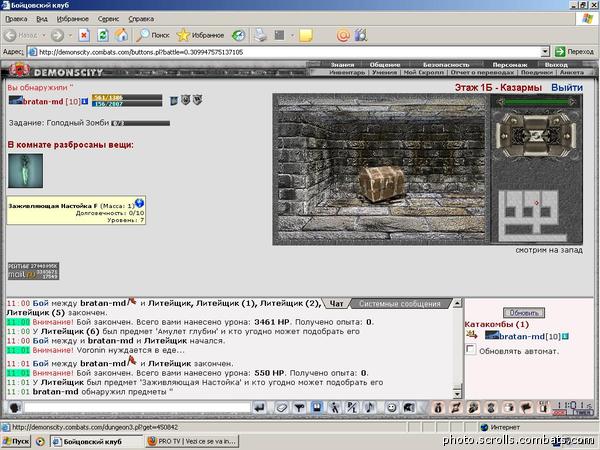Switch to the Чат tab
The height and width of the screenshot is (450, 600).
336,304
